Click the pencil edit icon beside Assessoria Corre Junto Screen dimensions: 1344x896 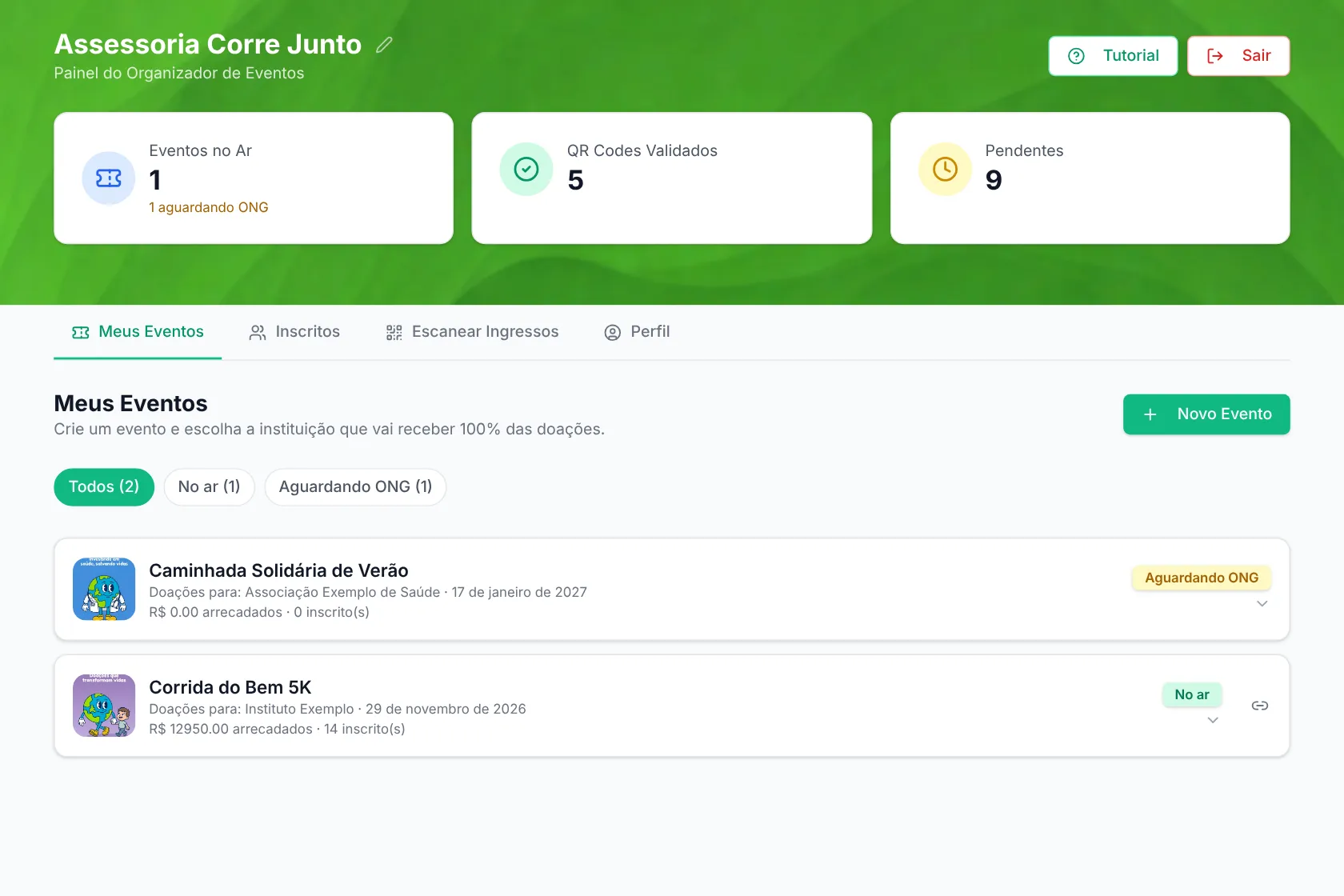pyautogui.click(x=384, y=45)
